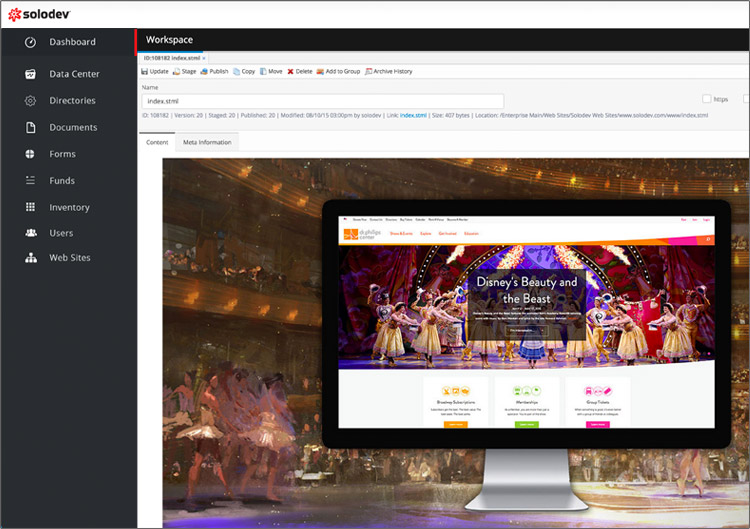Open the index.stml link

coord(413,115)
